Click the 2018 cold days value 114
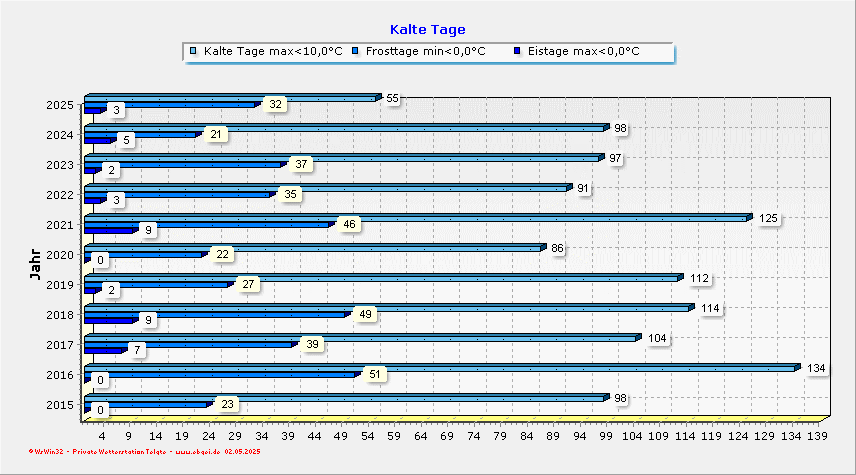This screenshot has width=856, height=475. [x=710, y=308]
